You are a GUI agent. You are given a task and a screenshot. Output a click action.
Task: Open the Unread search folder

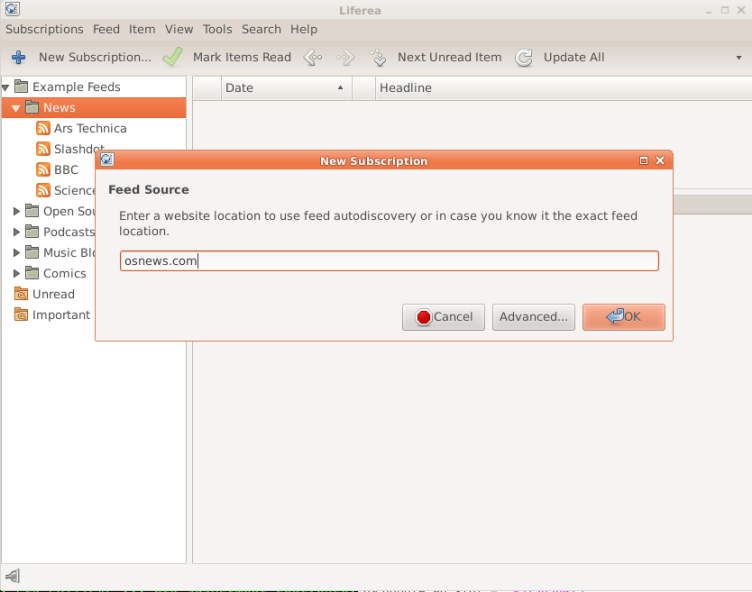[x=53, y=294]
